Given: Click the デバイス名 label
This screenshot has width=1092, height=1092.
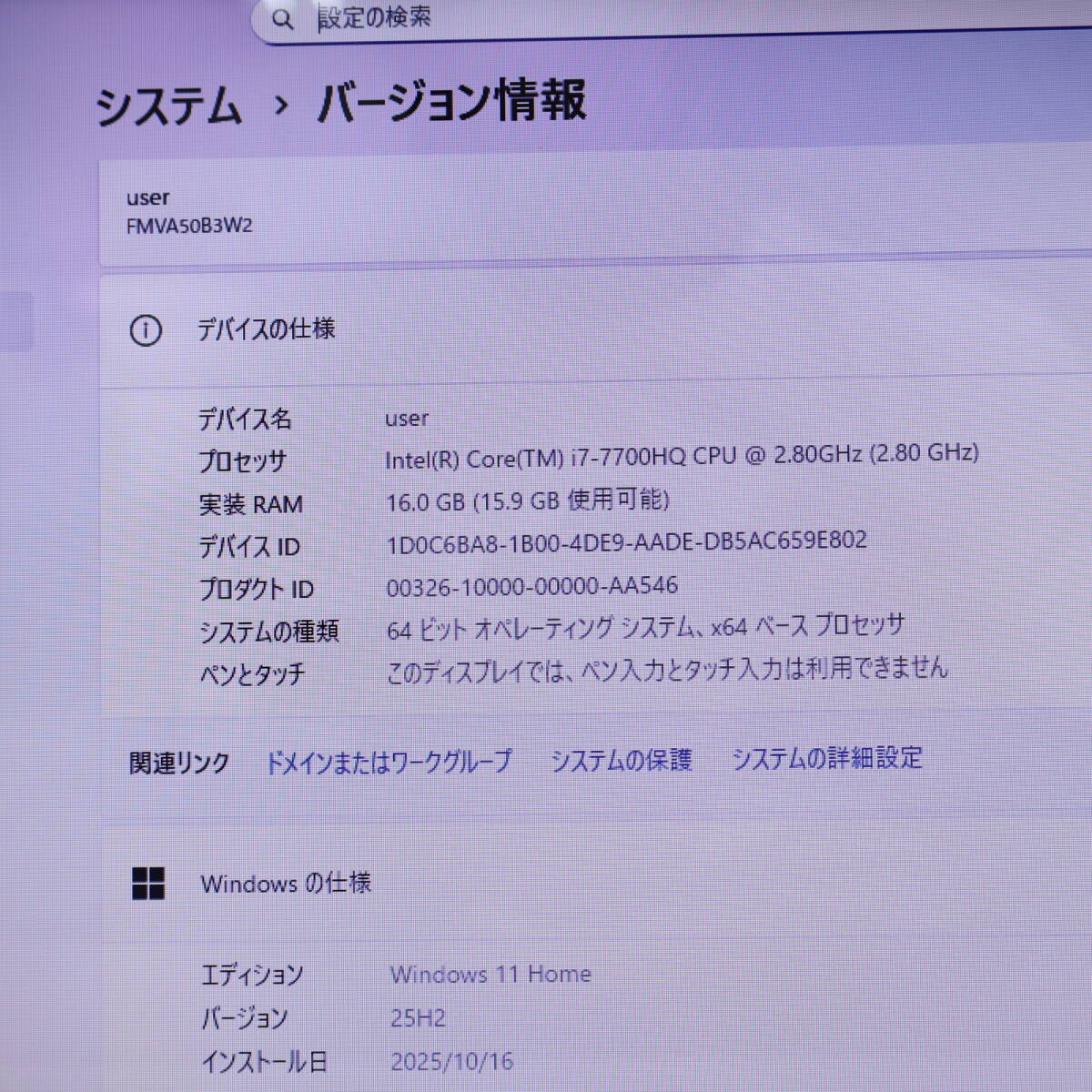Looking at the screenshot, I should [x=245, y=419].
